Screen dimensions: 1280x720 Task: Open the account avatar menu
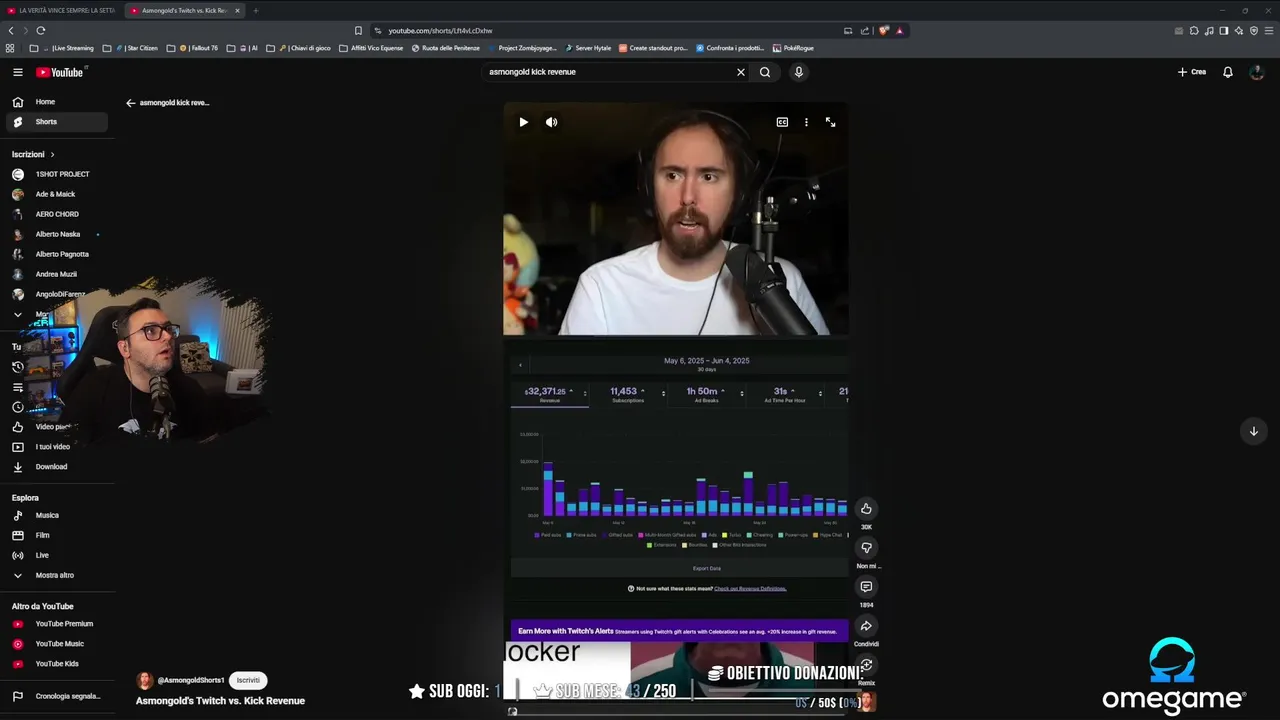coord(1257,72)
